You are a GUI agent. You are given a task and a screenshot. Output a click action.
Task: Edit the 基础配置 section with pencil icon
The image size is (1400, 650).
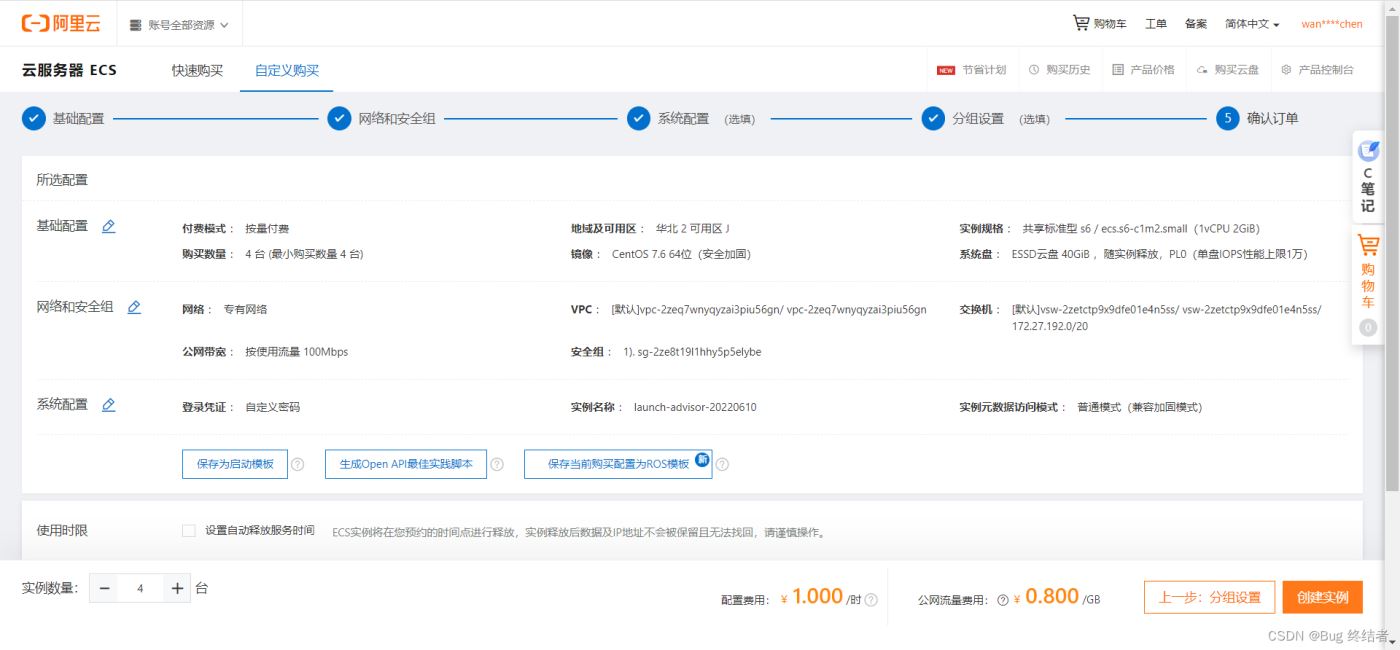[x=109, y=227]
